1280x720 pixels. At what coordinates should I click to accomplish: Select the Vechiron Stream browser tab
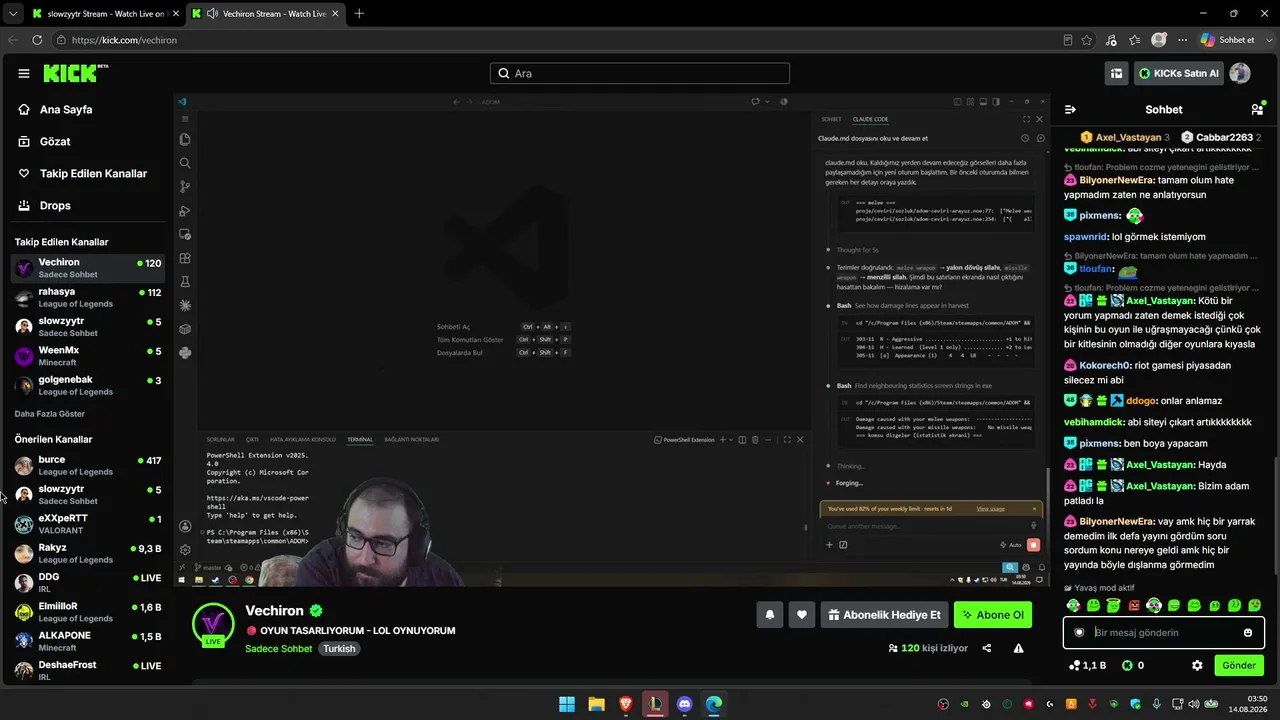tap(264, 13)
